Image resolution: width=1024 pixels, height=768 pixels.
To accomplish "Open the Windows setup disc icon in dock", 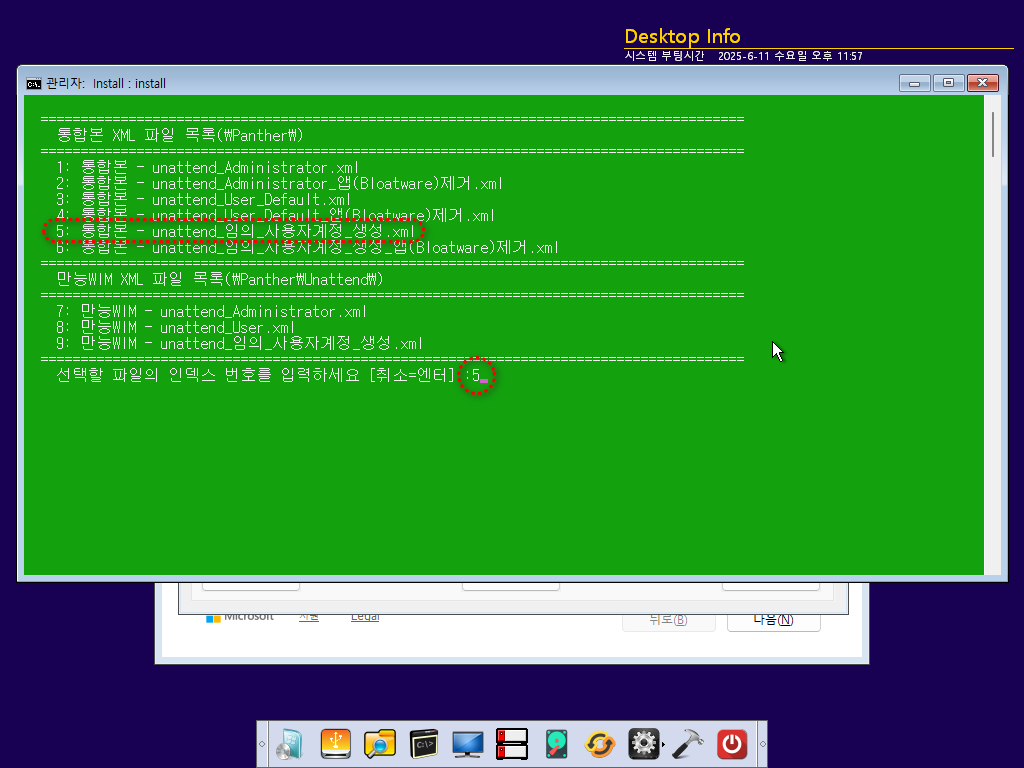I will click(x=291, y=744).
